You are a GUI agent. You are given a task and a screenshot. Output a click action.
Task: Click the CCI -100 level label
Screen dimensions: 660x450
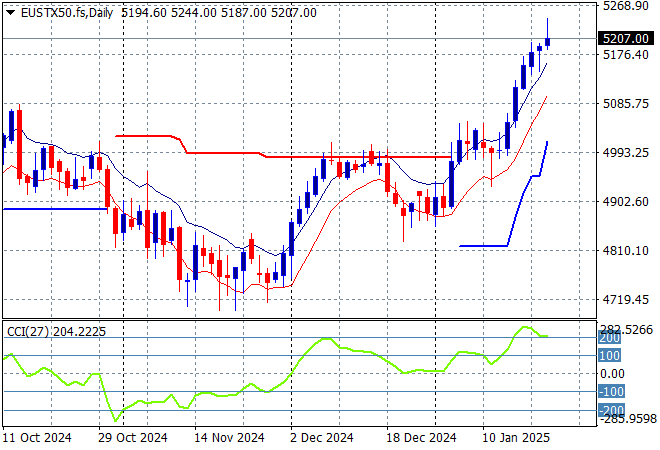(x=611, y=392)
